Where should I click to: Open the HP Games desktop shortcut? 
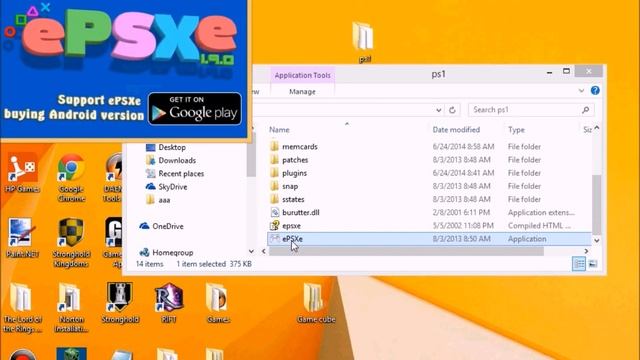click(22, 173)
